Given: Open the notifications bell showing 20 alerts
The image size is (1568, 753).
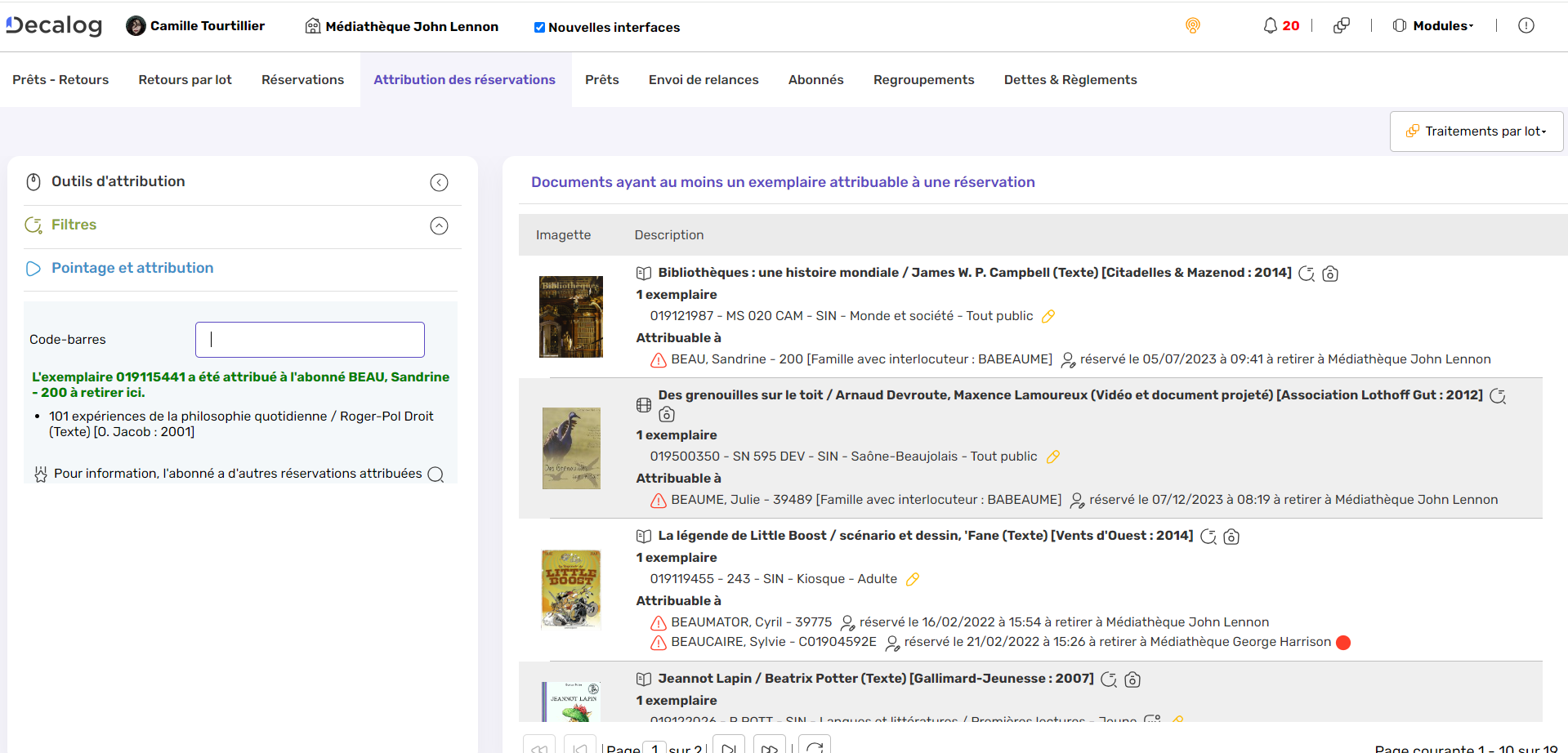Looking at the screenshot, I should click(1272, 25).
